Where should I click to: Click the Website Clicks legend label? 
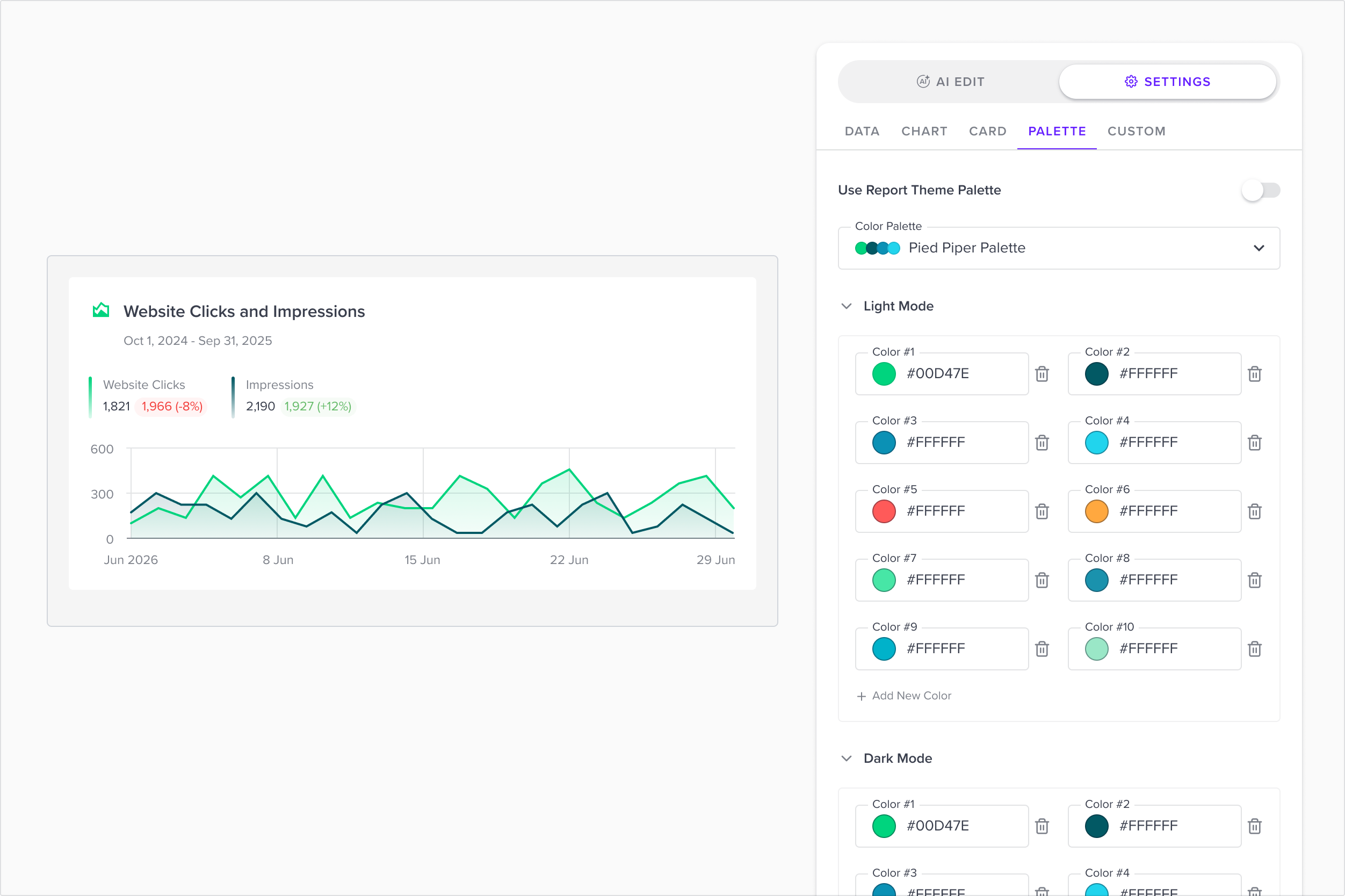(x=144, y=385)
